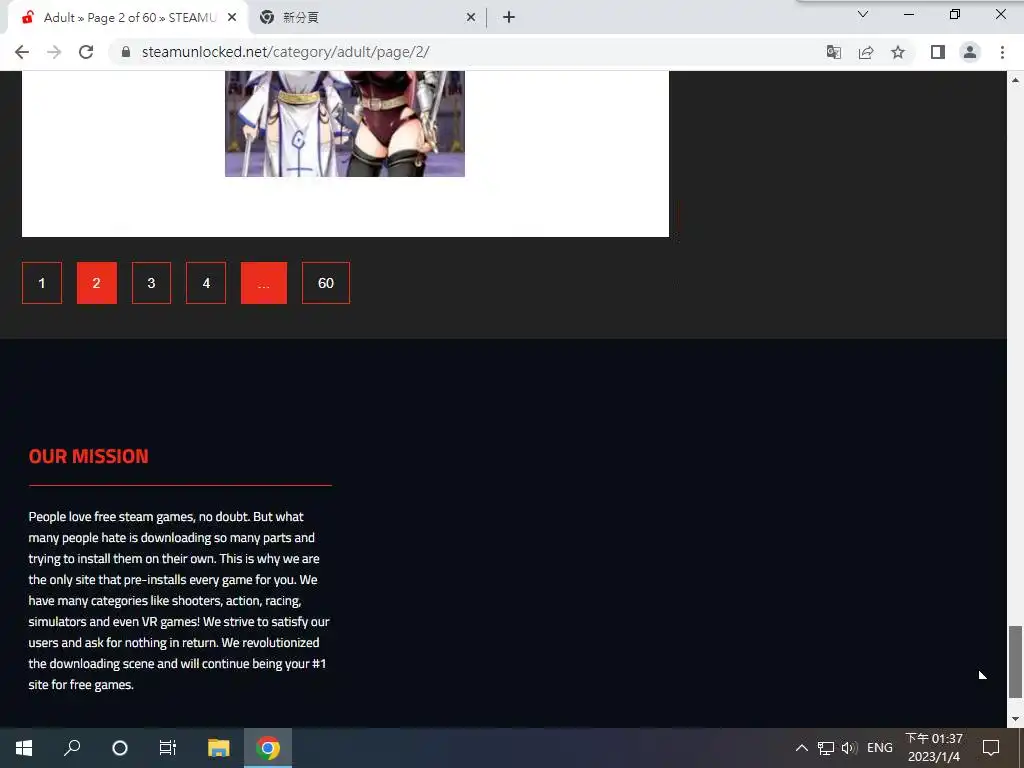Click the OUR MISSION heading
Image resolution: width=1024 pixels, height=768 pixels.
[89, 456]
